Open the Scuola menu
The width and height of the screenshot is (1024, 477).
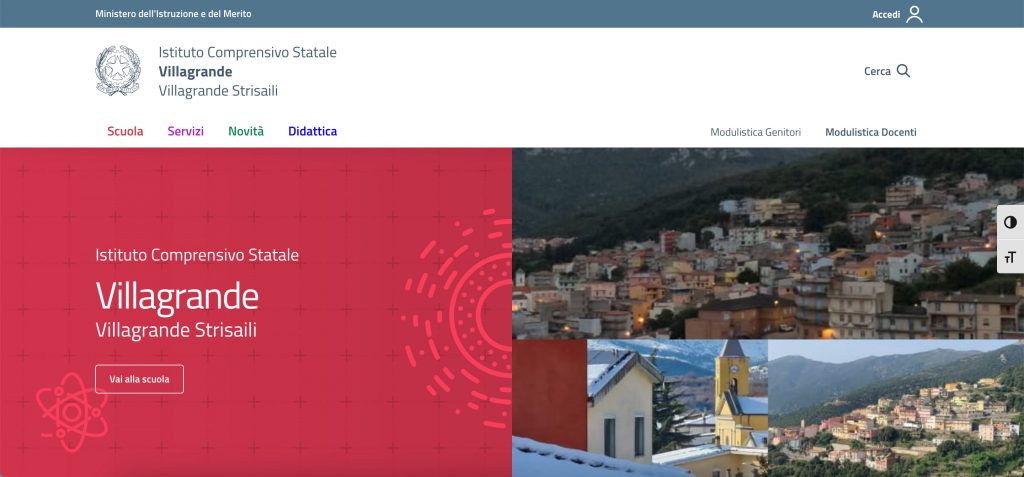tap(125, 131)
